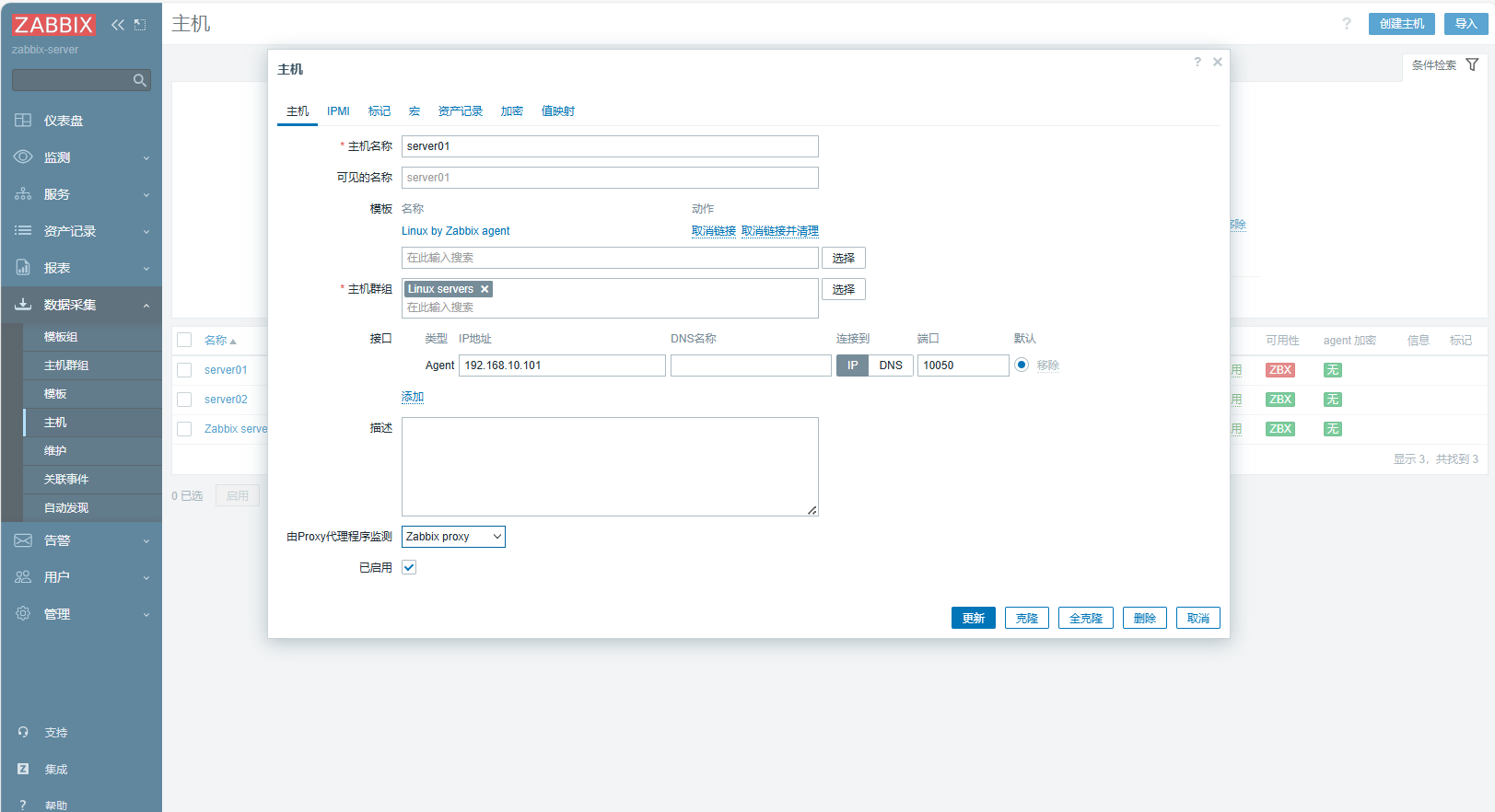Click the 集成 Z icon
The height and width of the screenshot is (812, 1495).
23,770
